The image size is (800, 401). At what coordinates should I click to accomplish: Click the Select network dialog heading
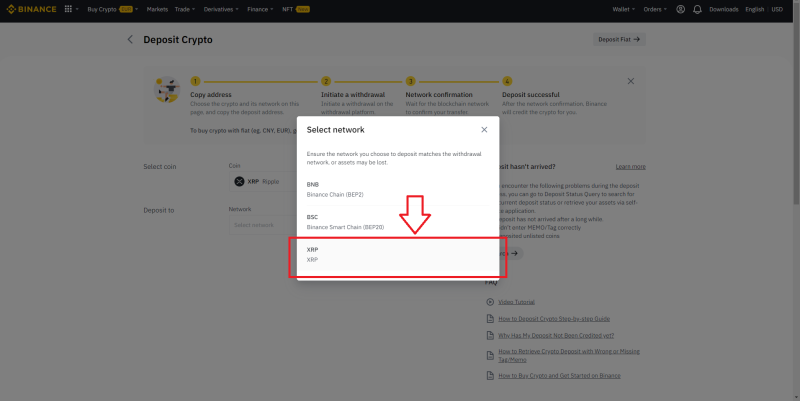pyautogui.click(x=335, y=130)
